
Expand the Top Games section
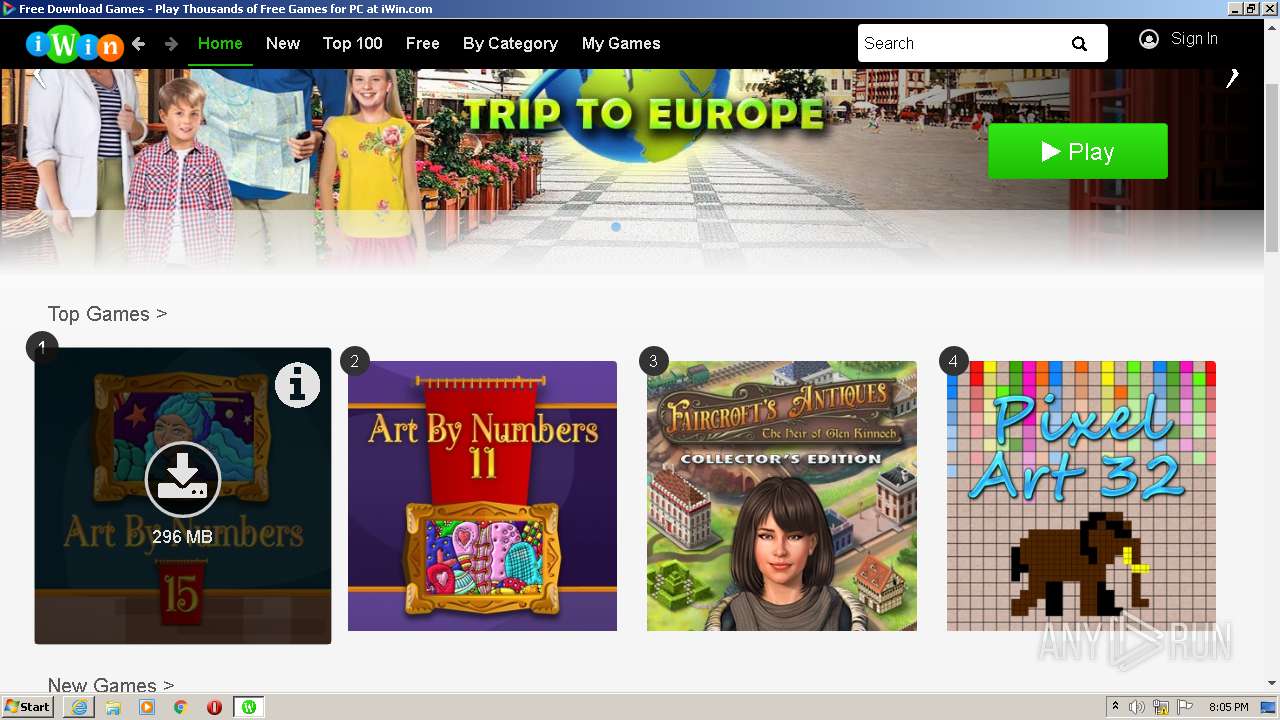[107, 314]
